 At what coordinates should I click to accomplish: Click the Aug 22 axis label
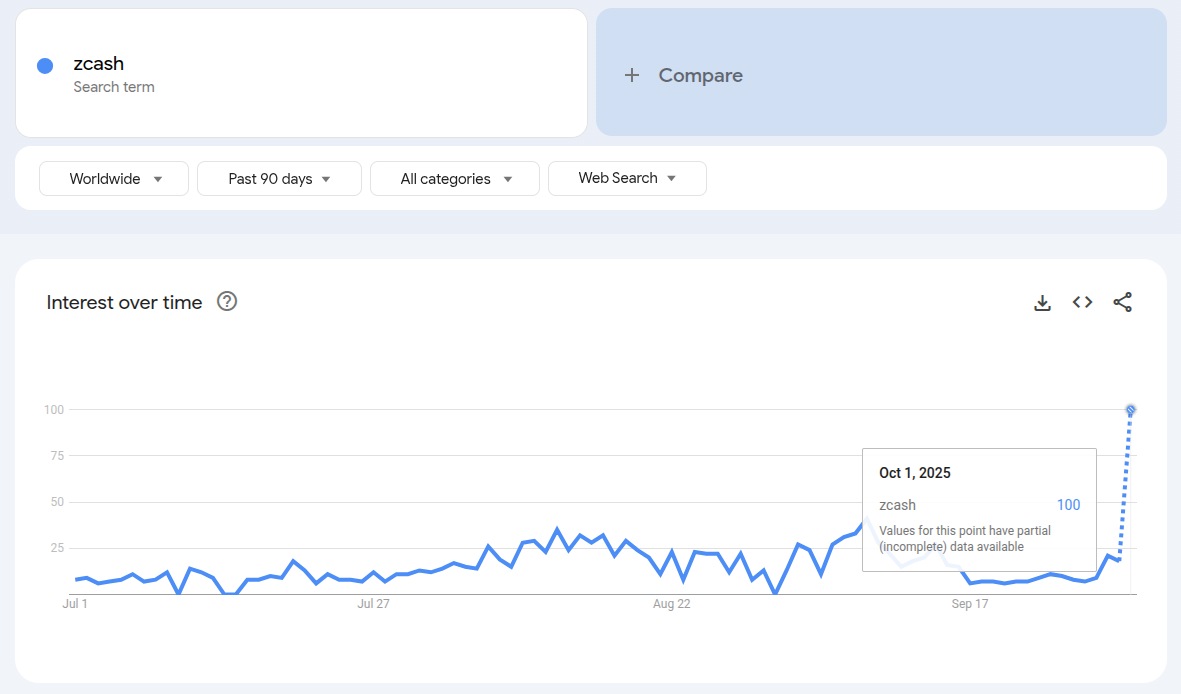tap(672, 604)
